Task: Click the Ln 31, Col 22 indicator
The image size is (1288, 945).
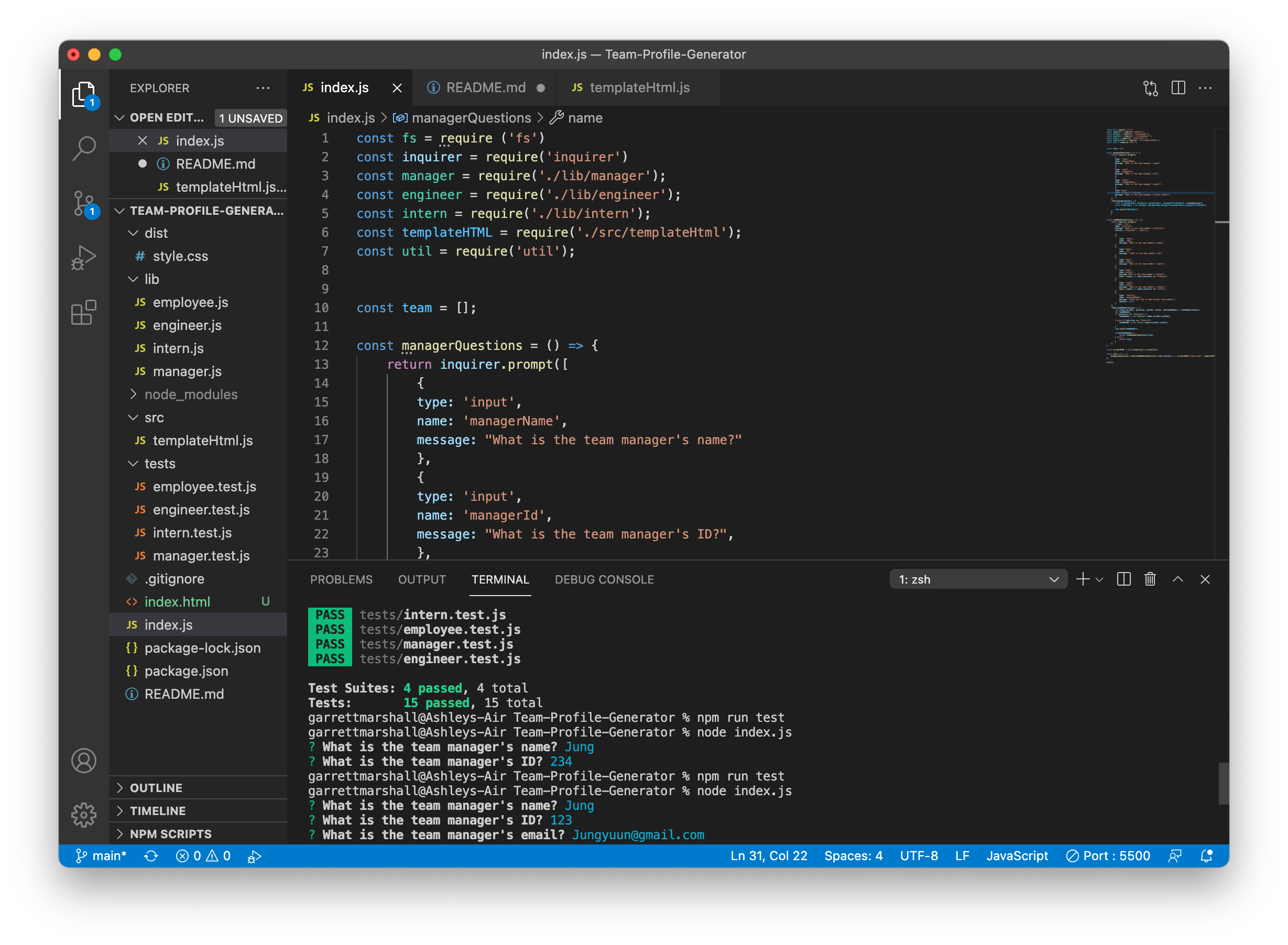Action: tap(769, 856)
